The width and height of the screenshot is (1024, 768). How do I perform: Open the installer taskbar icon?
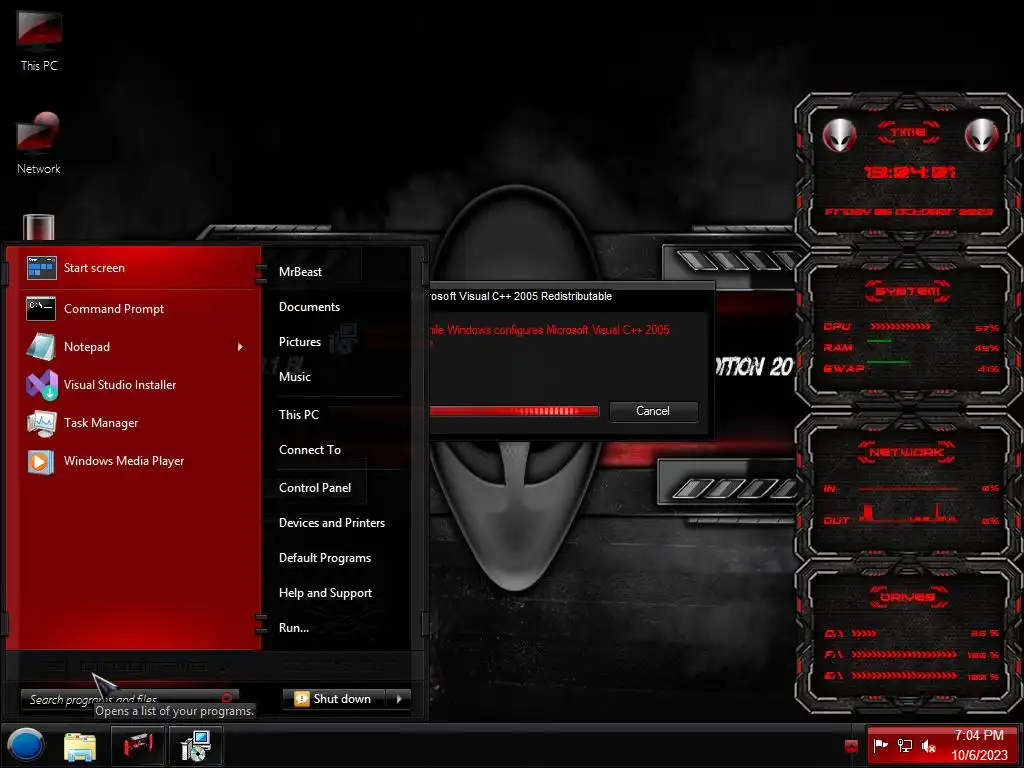pos(195,745)
